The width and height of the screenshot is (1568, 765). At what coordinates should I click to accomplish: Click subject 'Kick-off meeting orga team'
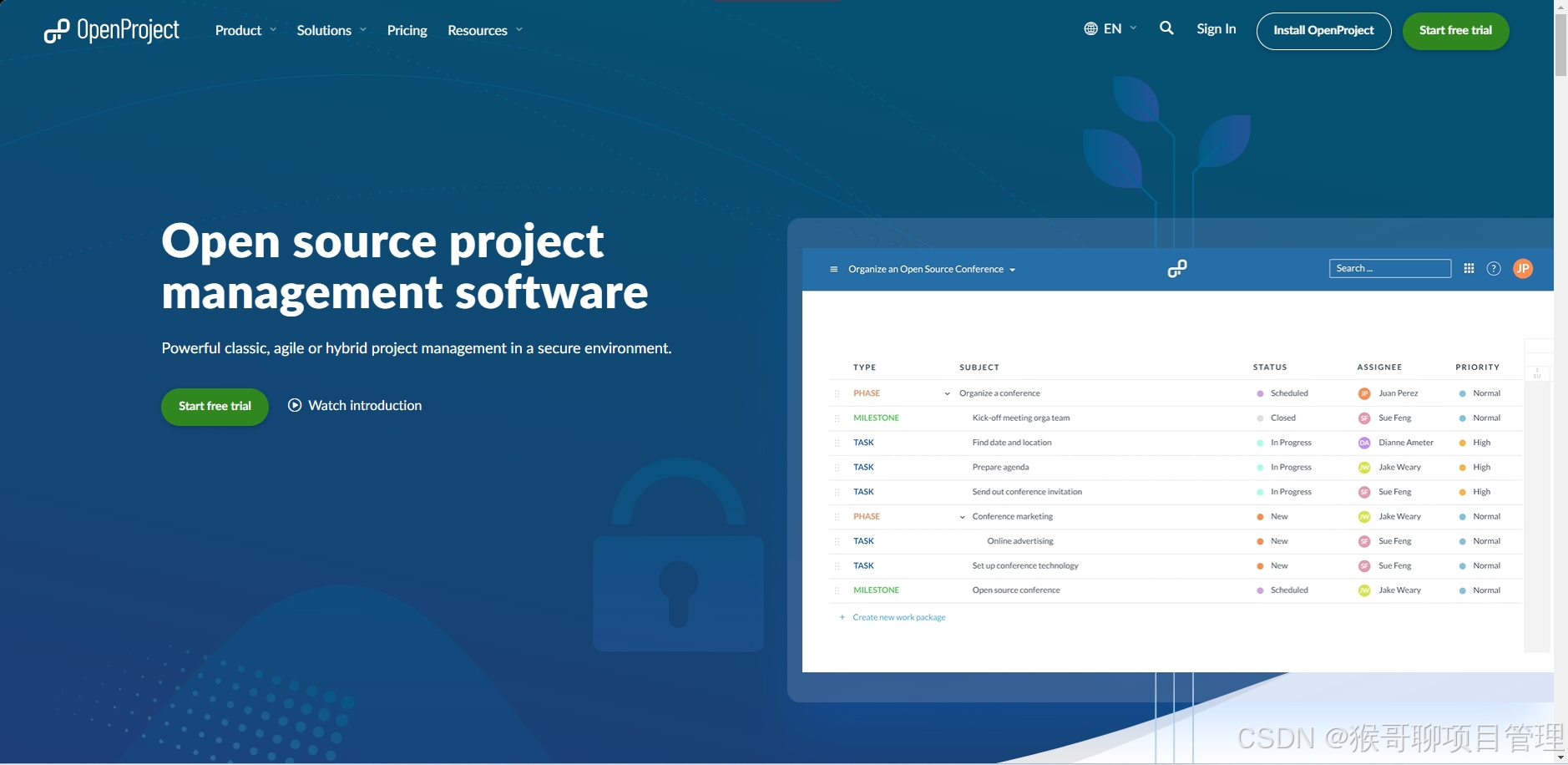pos(1020,418)
